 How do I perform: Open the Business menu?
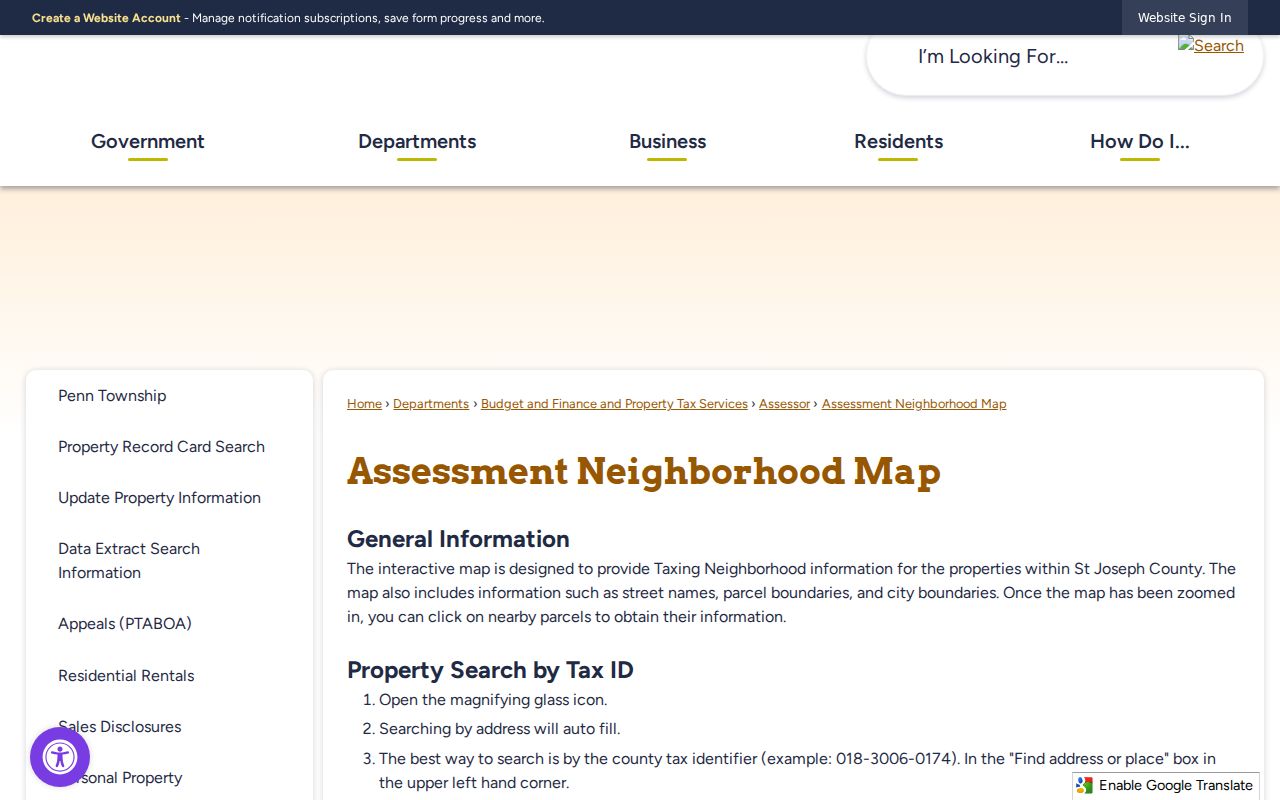(x=667, y=141)
